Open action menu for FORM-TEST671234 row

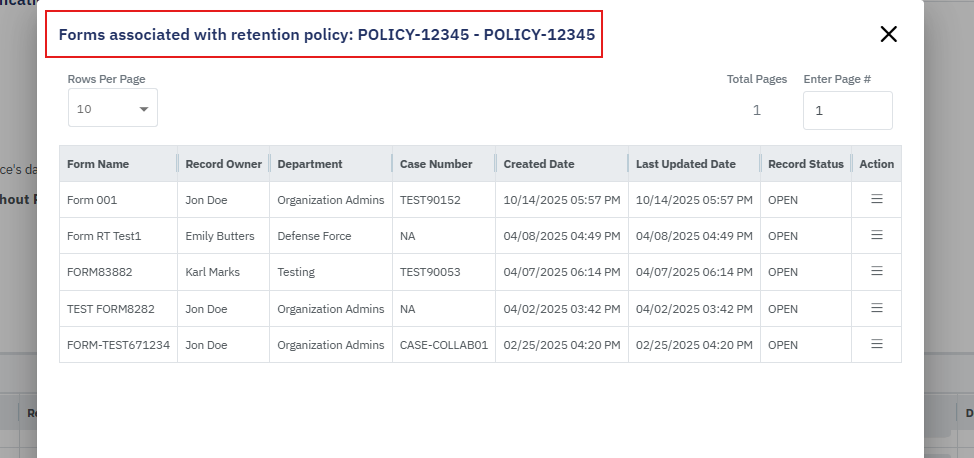876,344
